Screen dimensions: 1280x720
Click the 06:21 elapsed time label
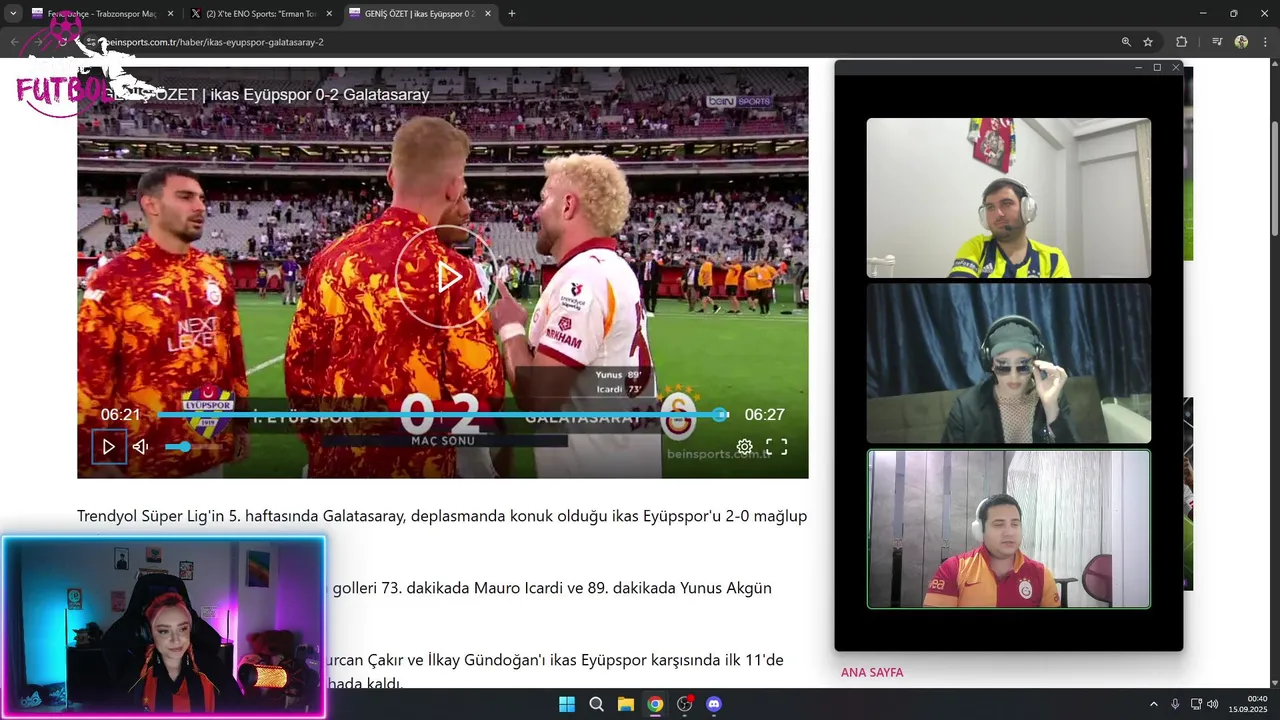click(120, 414)
